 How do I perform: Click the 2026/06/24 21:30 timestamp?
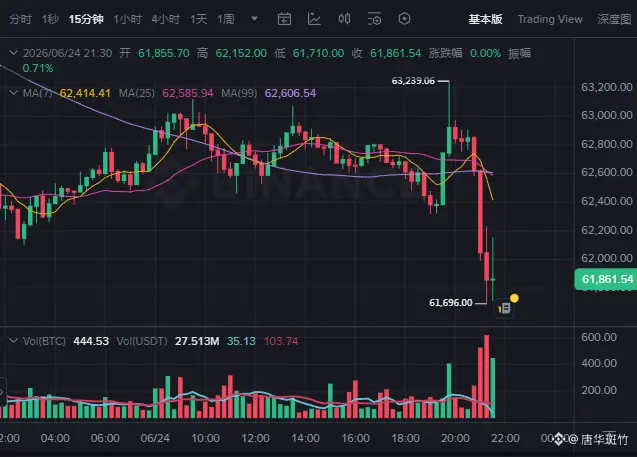point(67,53)
